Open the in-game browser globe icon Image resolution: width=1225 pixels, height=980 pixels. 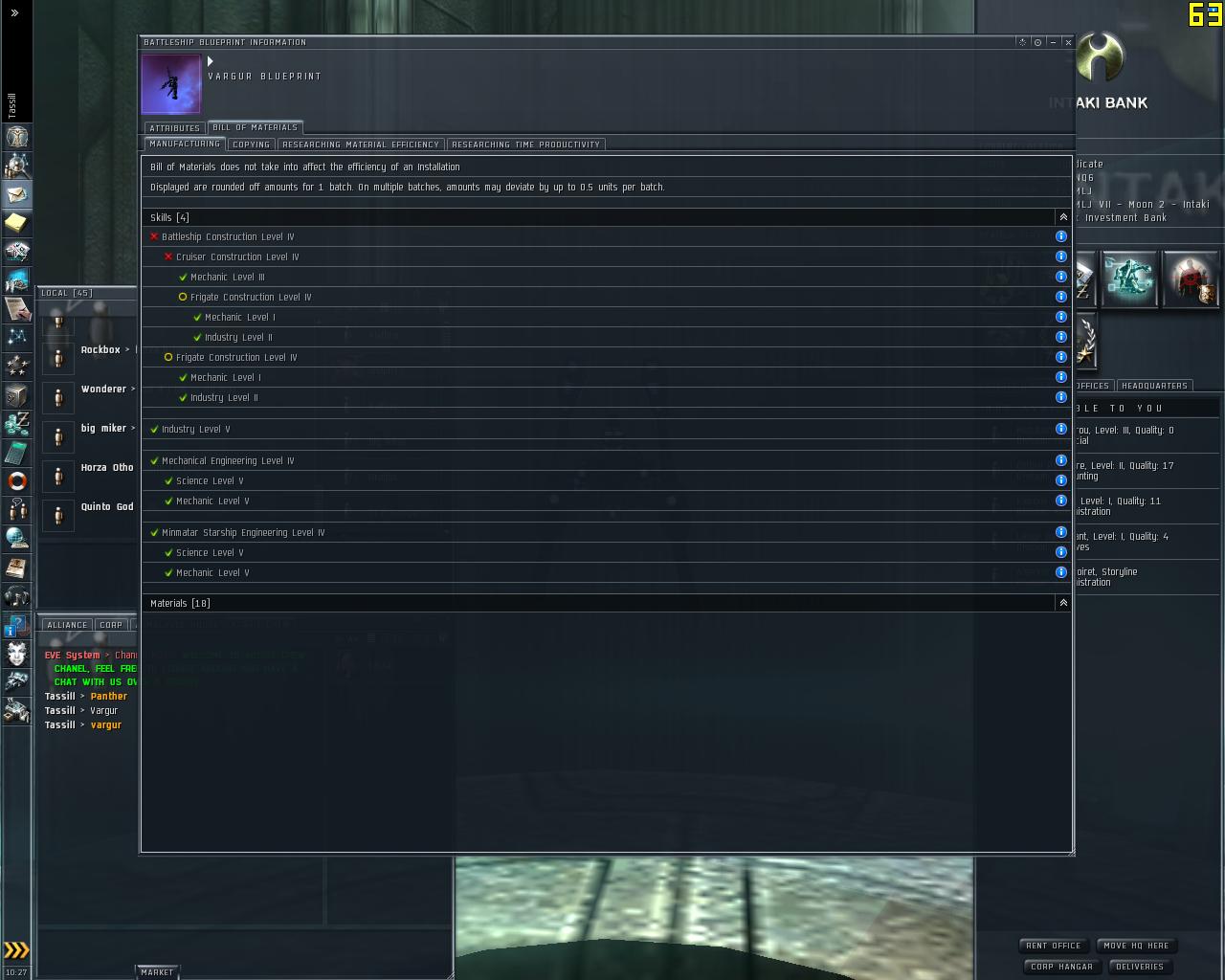click(17, 538)
